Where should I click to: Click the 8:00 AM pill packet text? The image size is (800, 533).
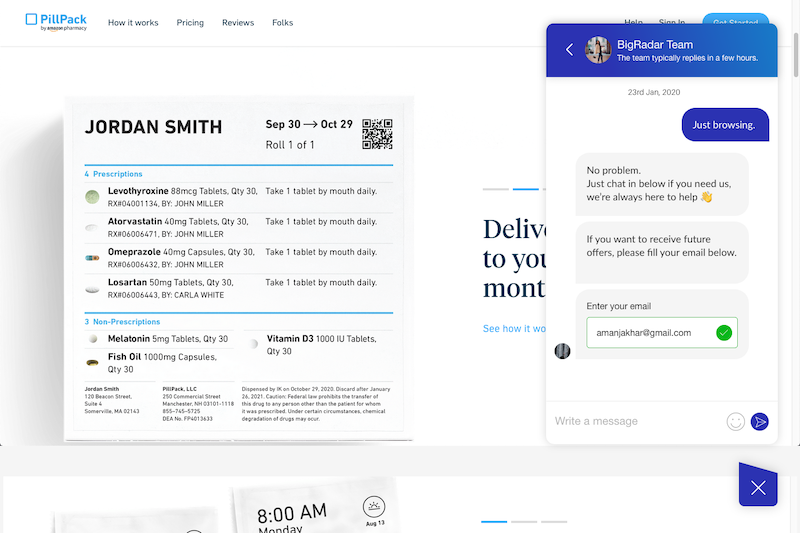(292, 513)
